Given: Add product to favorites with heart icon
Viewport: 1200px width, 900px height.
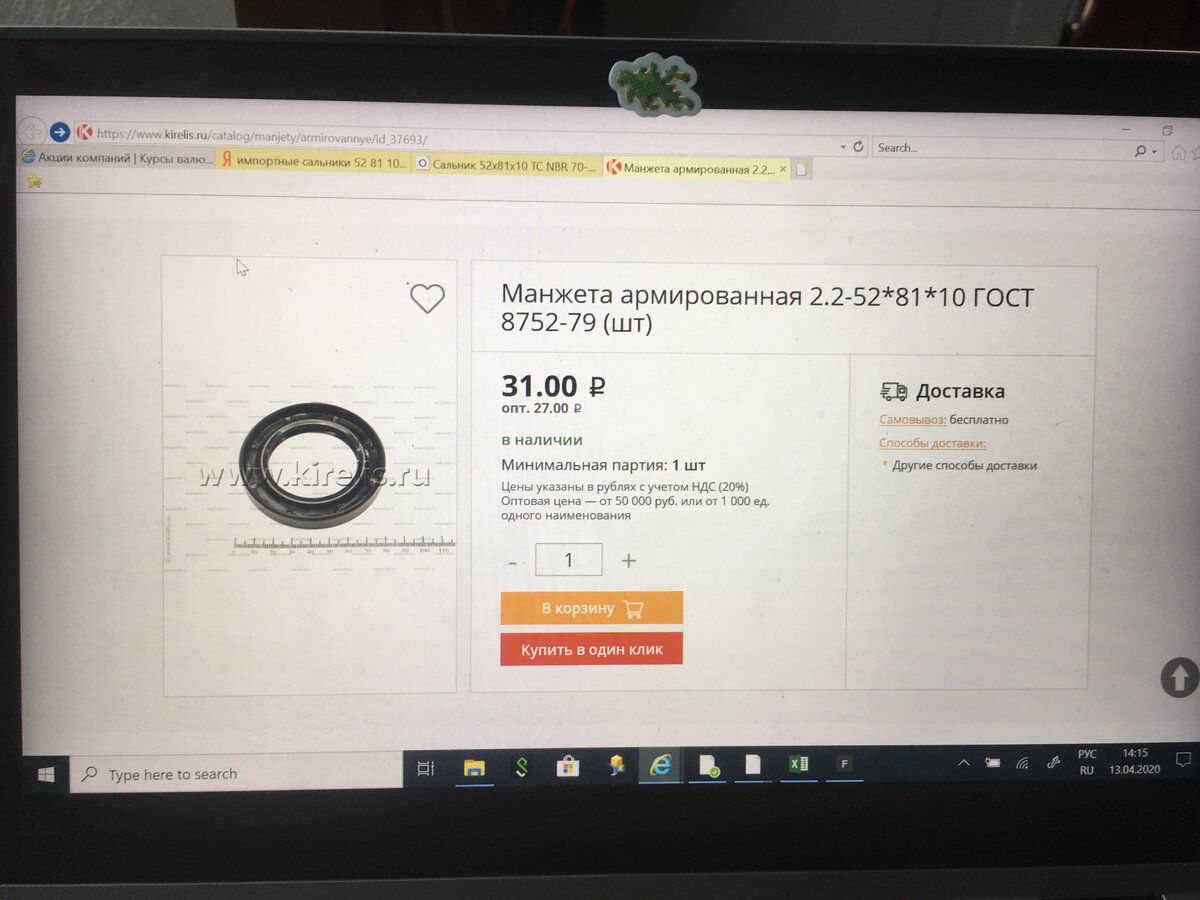Looking at the screenshot, I should tap(427, 298).
